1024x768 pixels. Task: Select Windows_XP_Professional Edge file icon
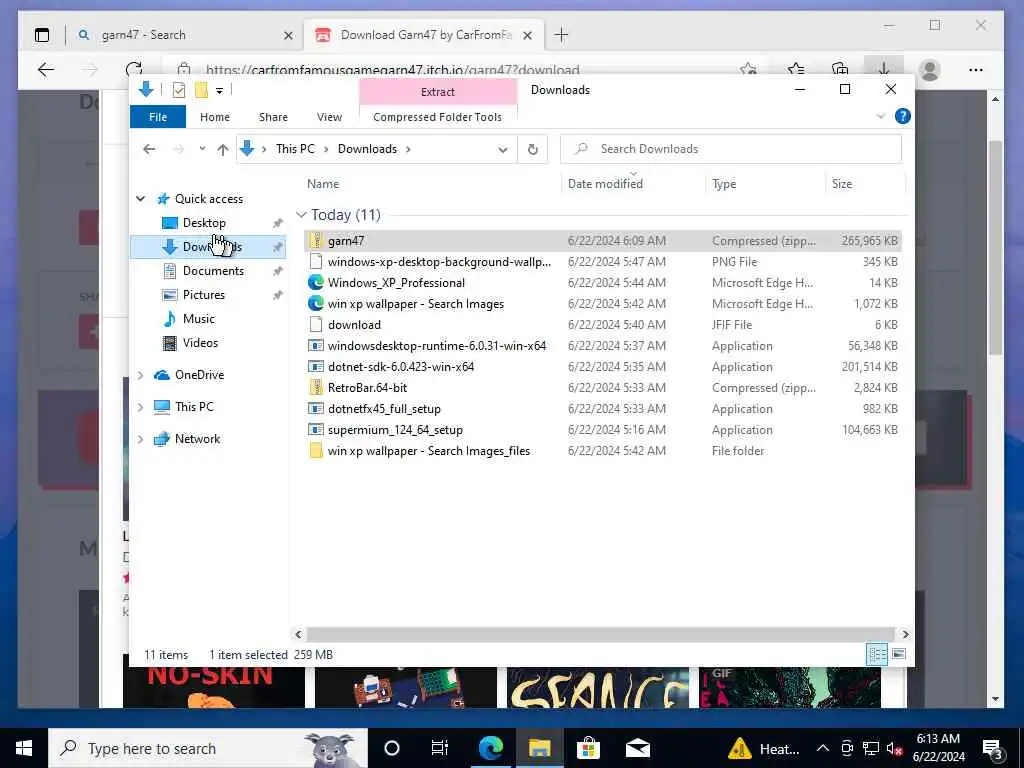coord(316,283)
